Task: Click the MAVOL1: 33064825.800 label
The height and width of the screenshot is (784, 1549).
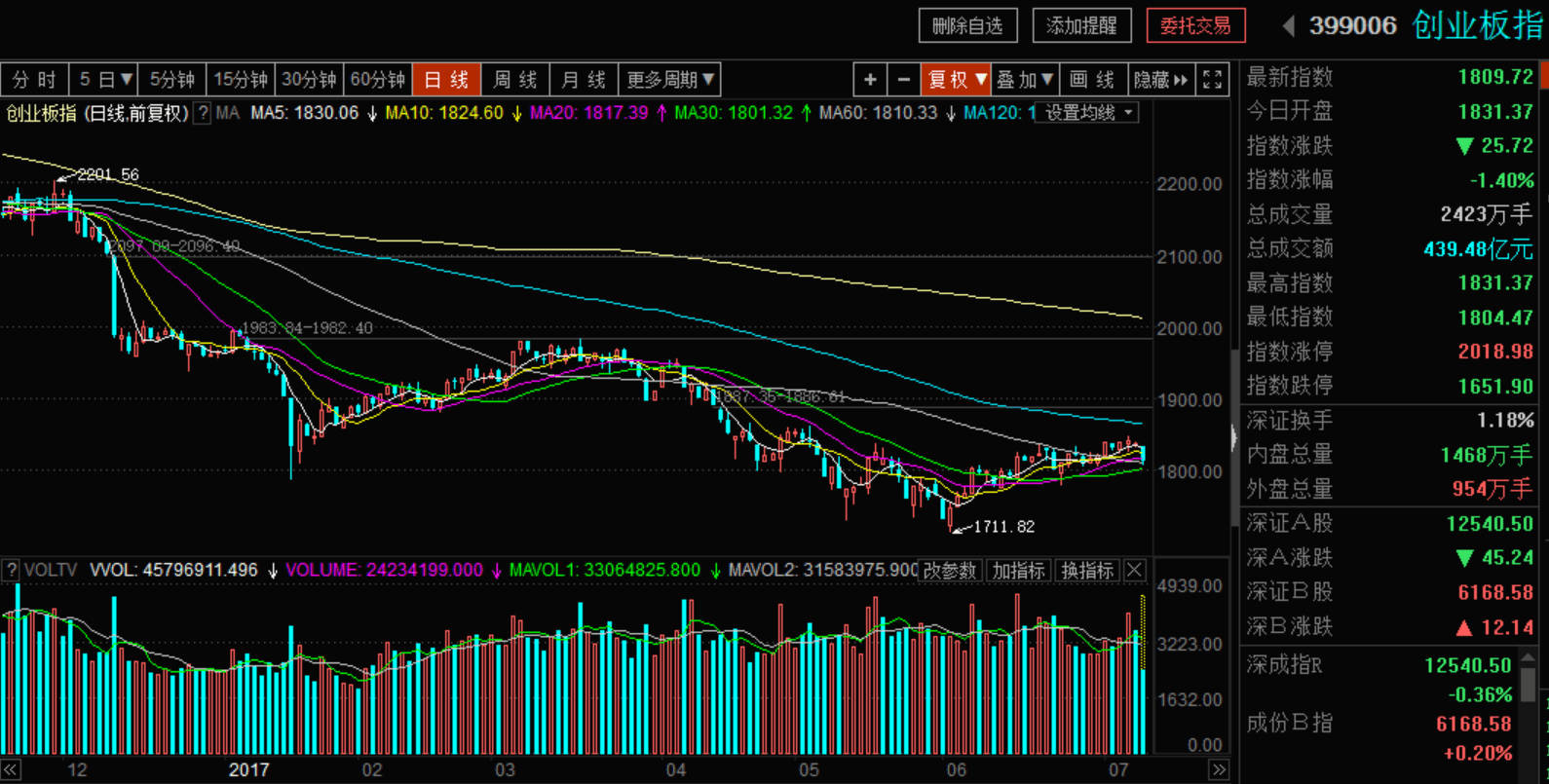Action: (x=605, y=571)
